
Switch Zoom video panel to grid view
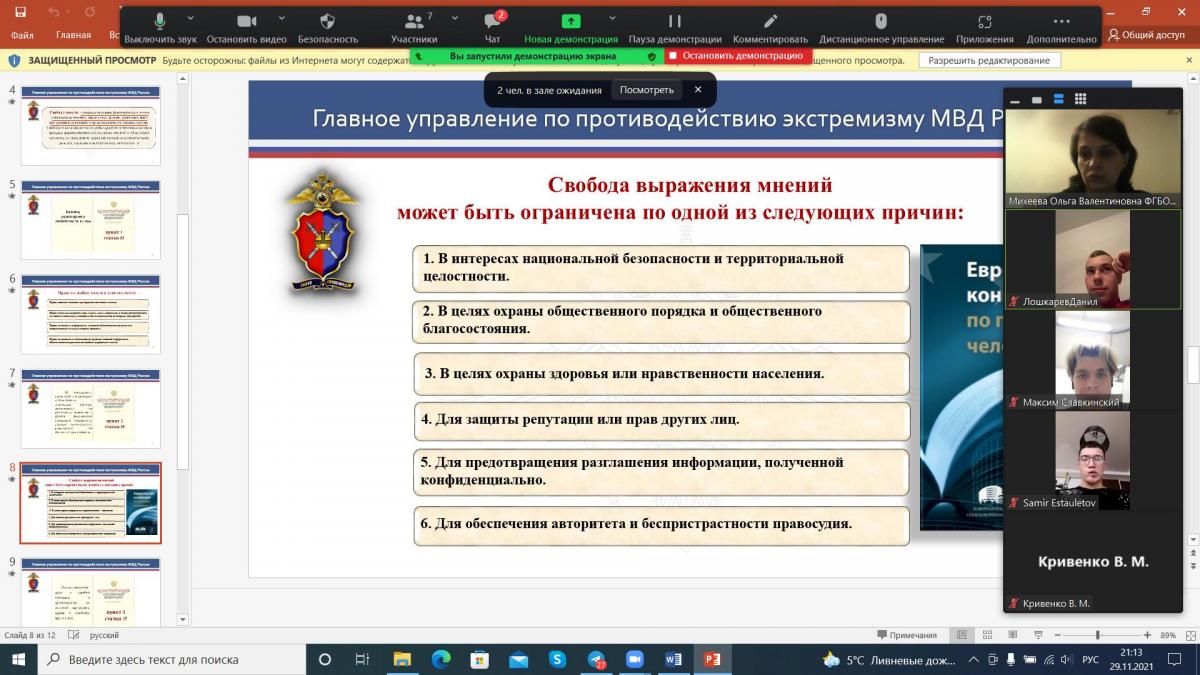click(1080, 99)
